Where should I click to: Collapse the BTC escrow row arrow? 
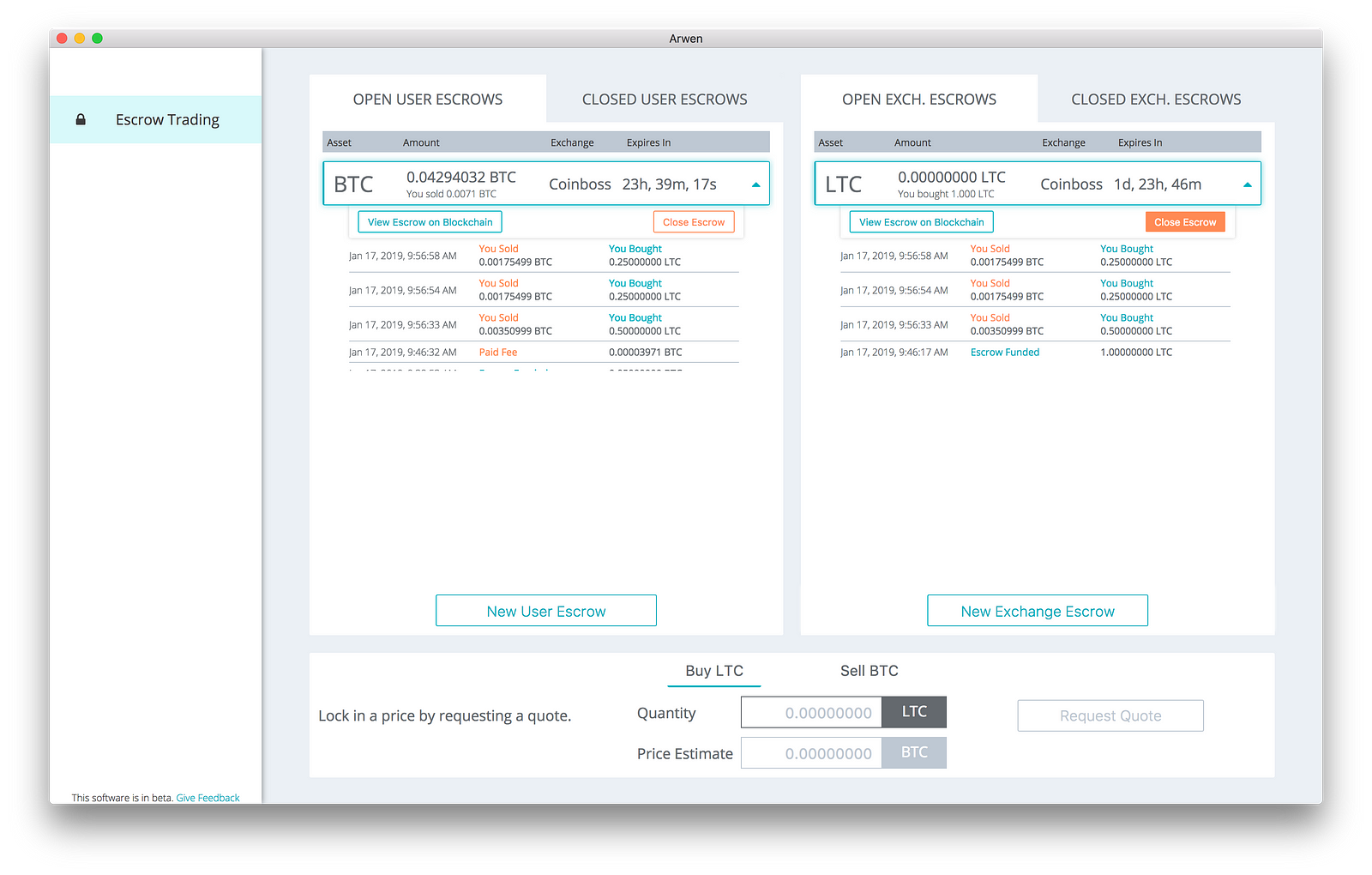coord(755,185)
